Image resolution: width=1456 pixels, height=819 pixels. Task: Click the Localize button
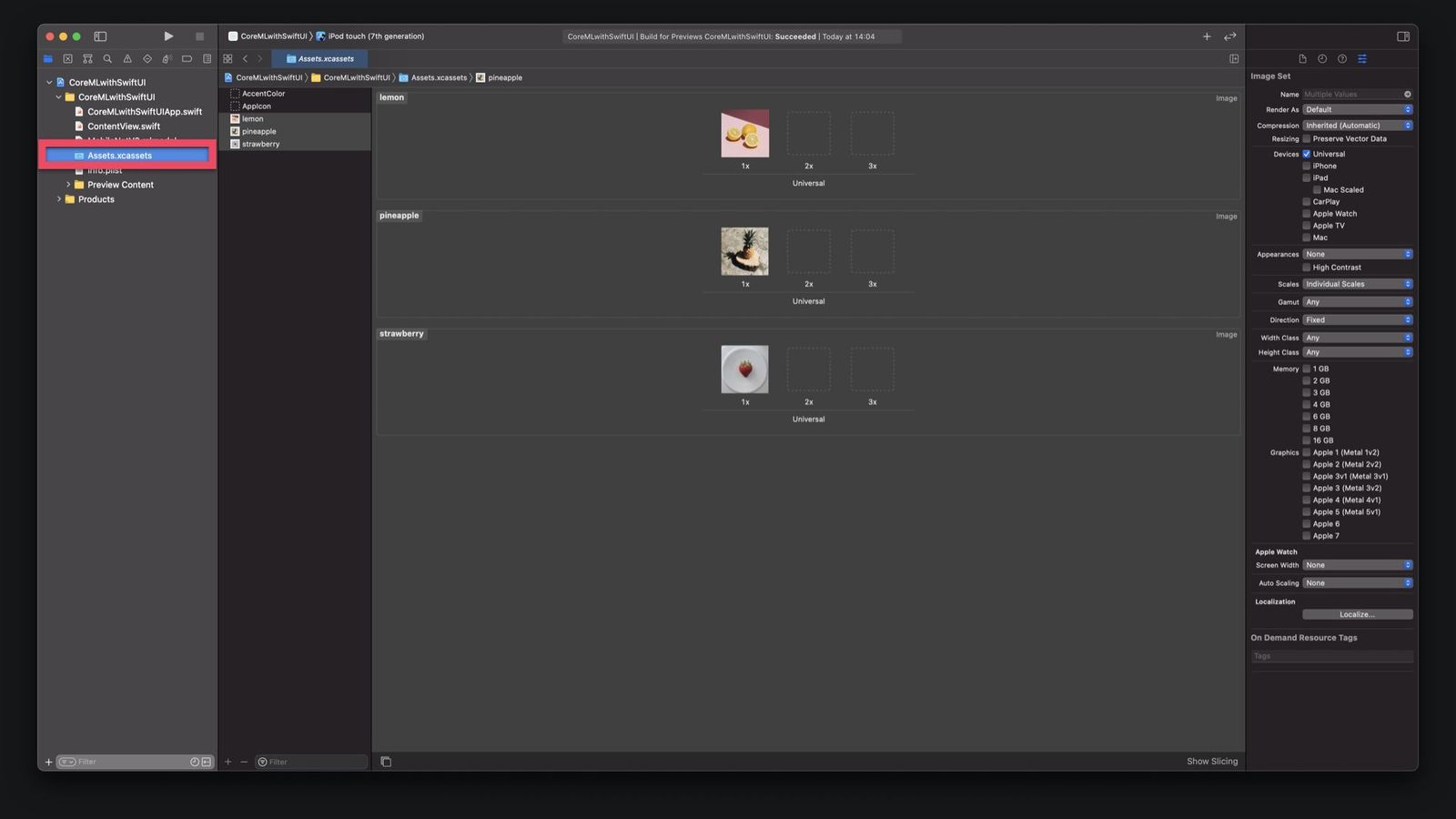click(x=1358, y=614)
